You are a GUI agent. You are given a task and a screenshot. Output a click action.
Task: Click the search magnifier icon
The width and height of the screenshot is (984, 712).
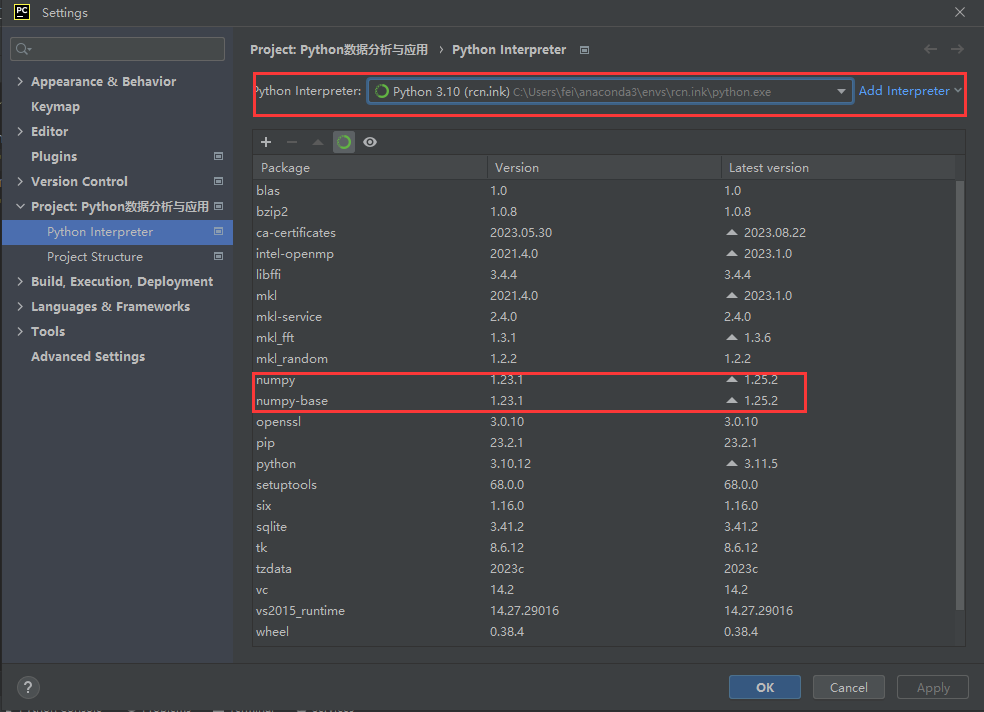23,49
